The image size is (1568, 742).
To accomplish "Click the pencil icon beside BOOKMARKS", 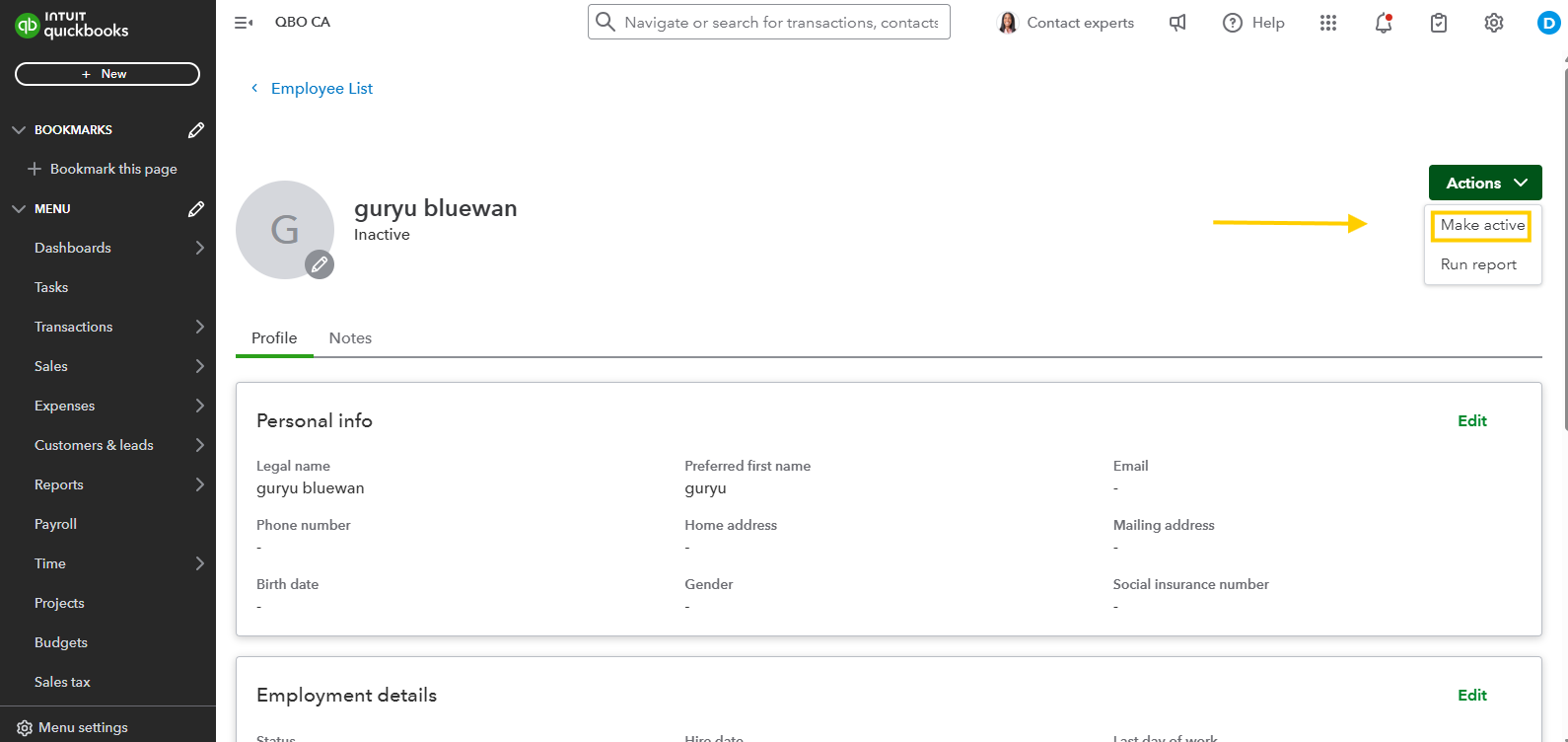I will [x=196, y=130].
